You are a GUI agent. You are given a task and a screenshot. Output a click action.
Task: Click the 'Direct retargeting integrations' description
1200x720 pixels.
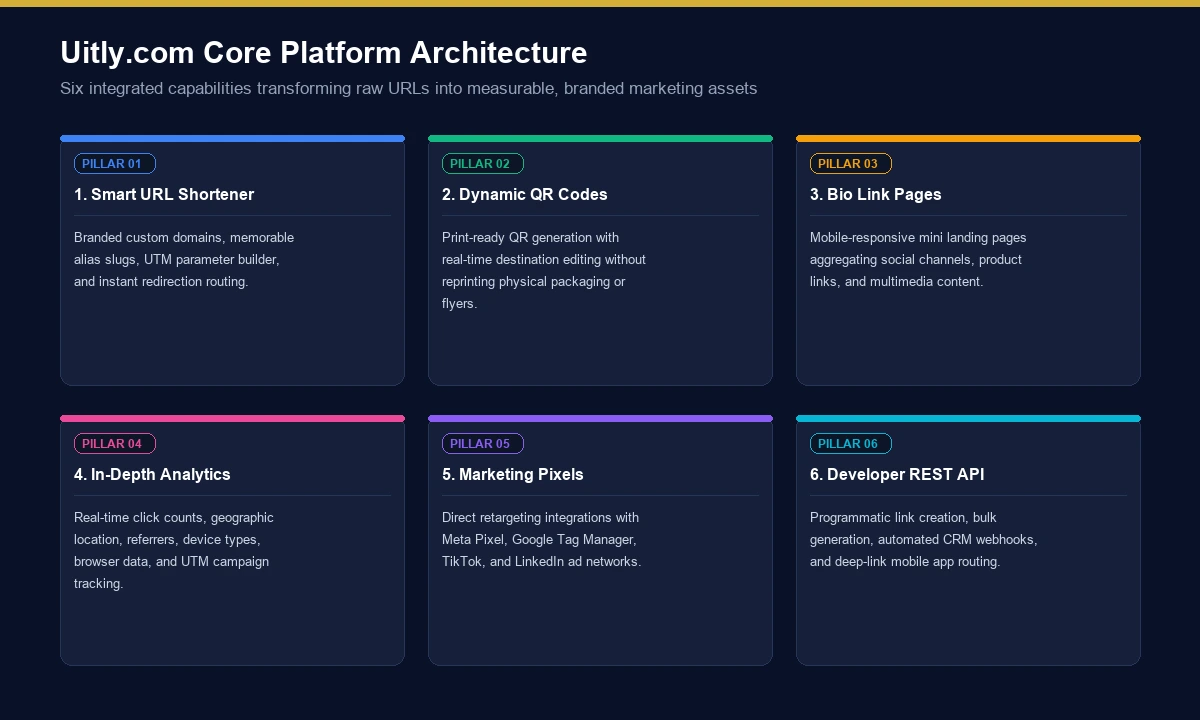coord(542,540)
